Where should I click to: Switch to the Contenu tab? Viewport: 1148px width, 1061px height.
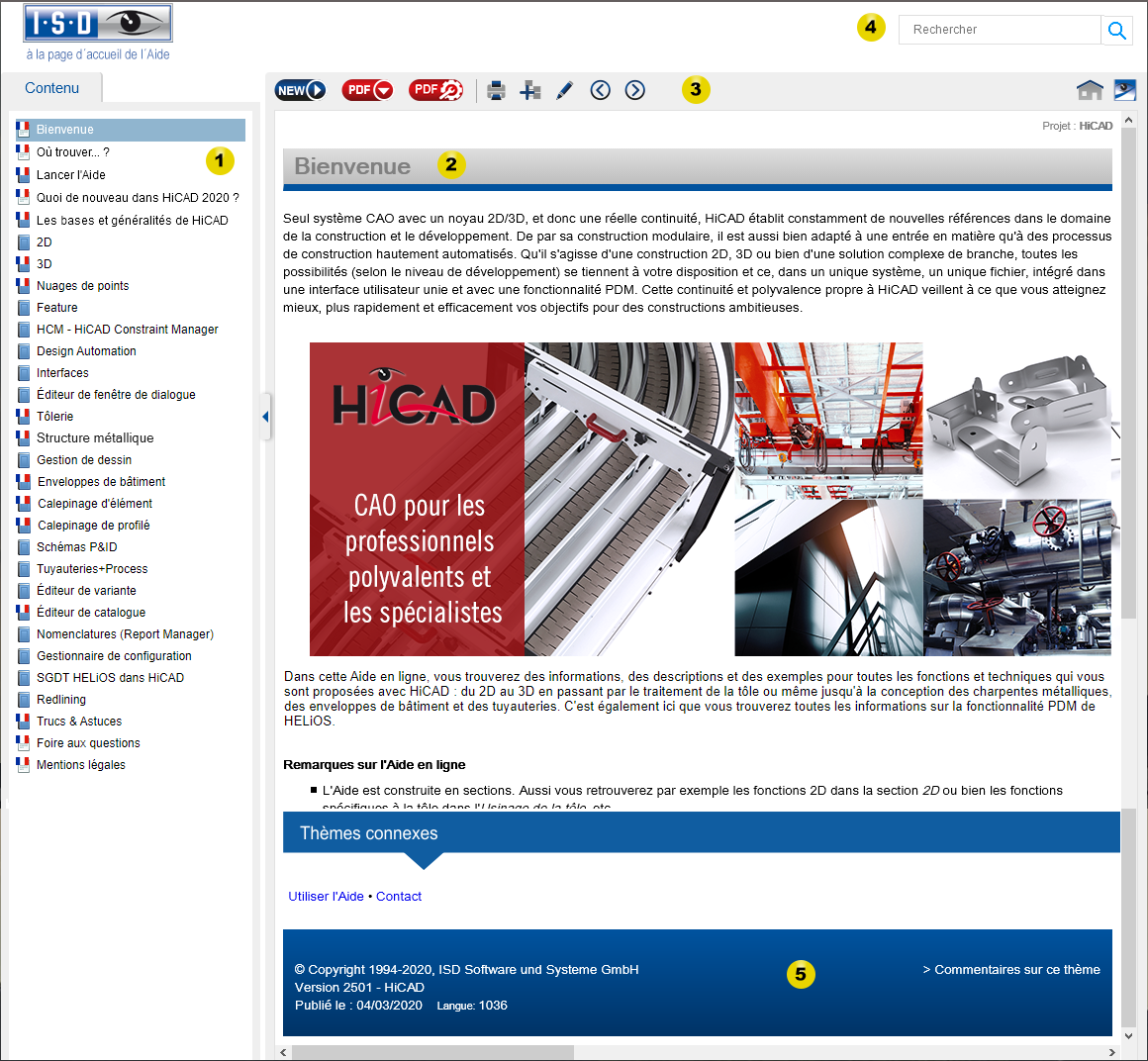[x=51, y=88]
